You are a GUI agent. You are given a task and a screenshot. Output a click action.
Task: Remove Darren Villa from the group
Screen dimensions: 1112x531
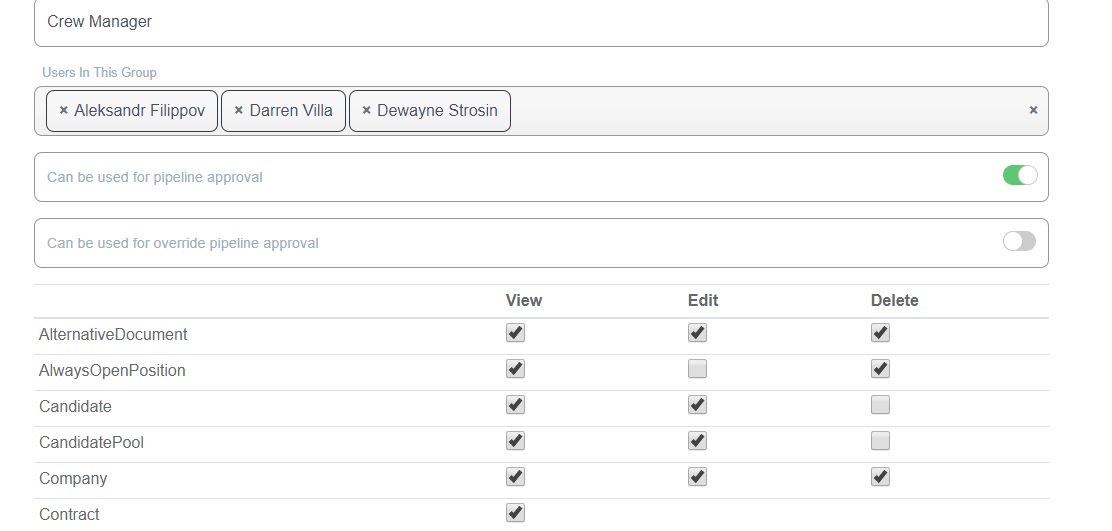(239, 111)
